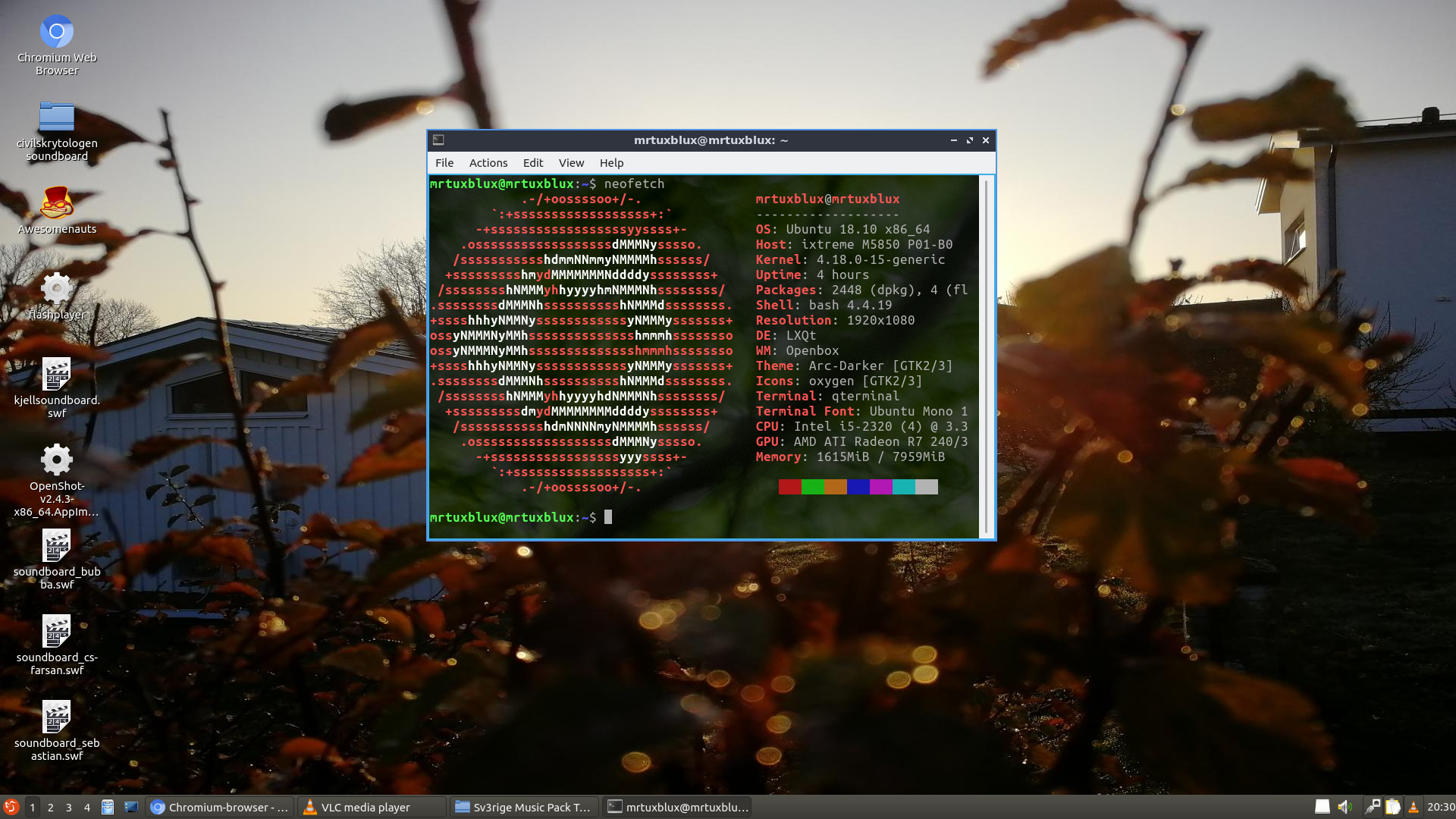This screenshot has width=1456, height=819.
Task: Switch to workspace 4
Action: point(87,807)
